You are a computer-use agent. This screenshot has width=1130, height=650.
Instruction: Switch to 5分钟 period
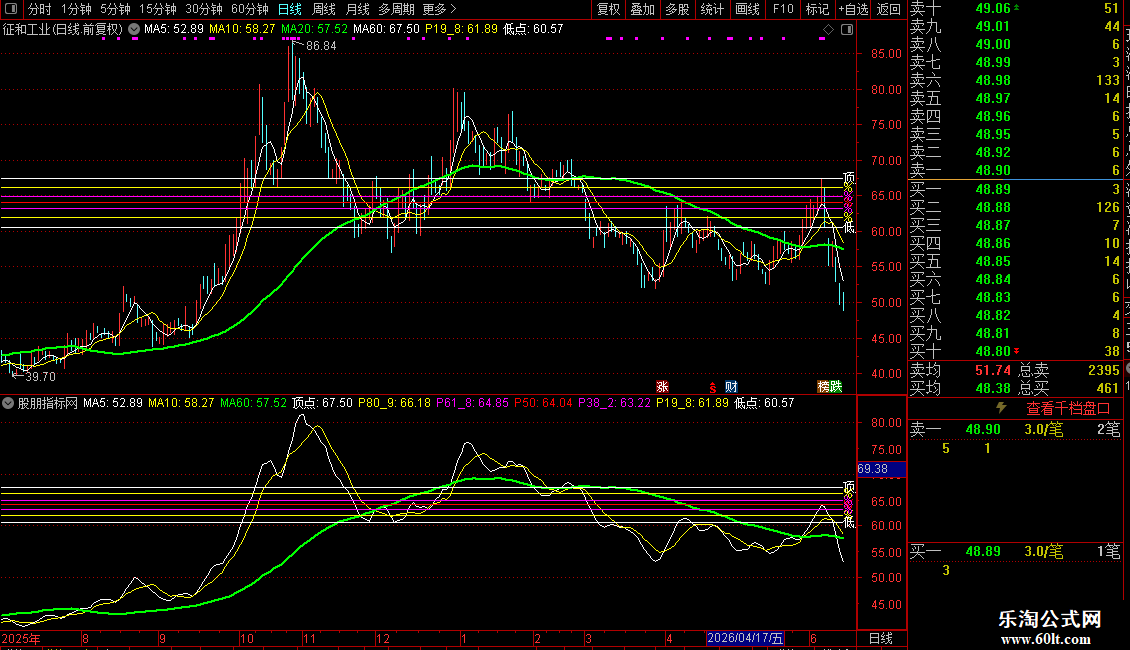115,9
